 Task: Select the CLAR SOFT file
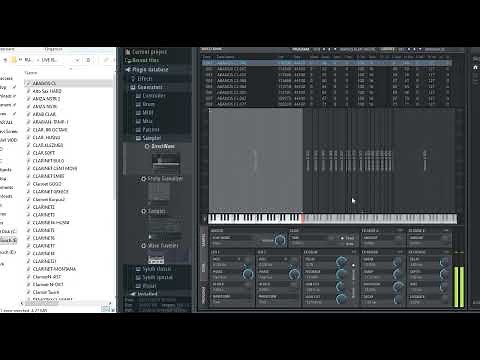[x=44, y=153]
